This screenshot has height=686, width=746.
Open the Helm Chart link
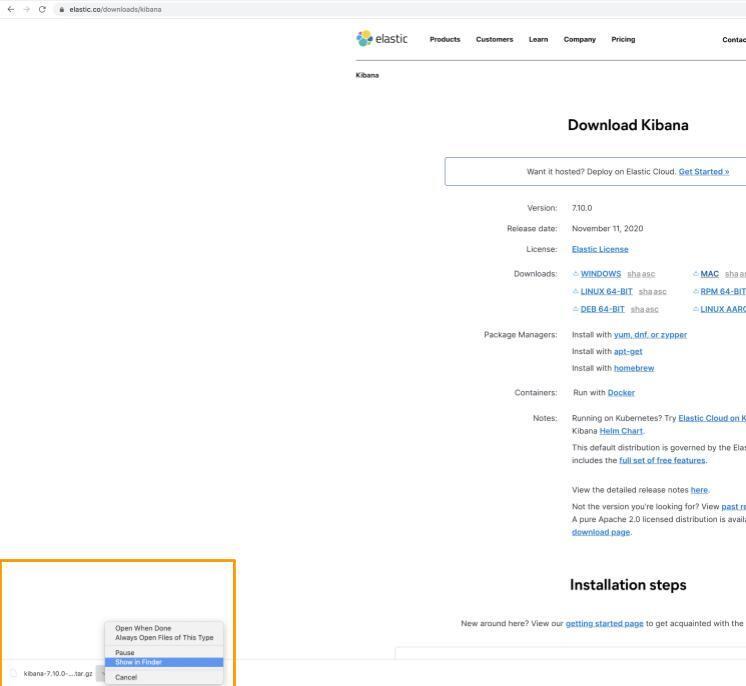click(x=621, y=431)
